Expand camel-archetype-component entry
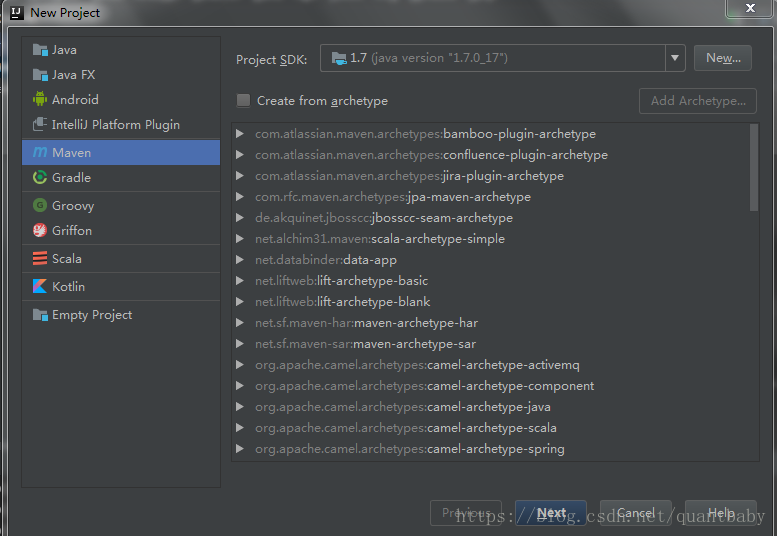Image resolution: width=777 pixels, height=536 pixels. coord(240,385)
